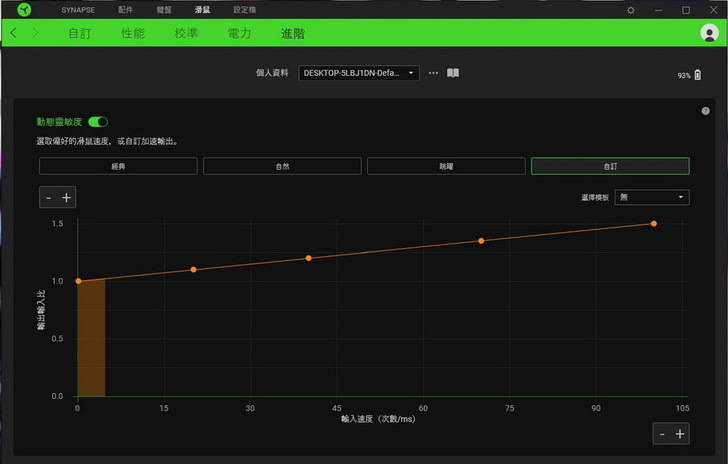This screenshot has width=728, height=464.
Task: Open the settings gear icon
Action: [x=630, y=9]
